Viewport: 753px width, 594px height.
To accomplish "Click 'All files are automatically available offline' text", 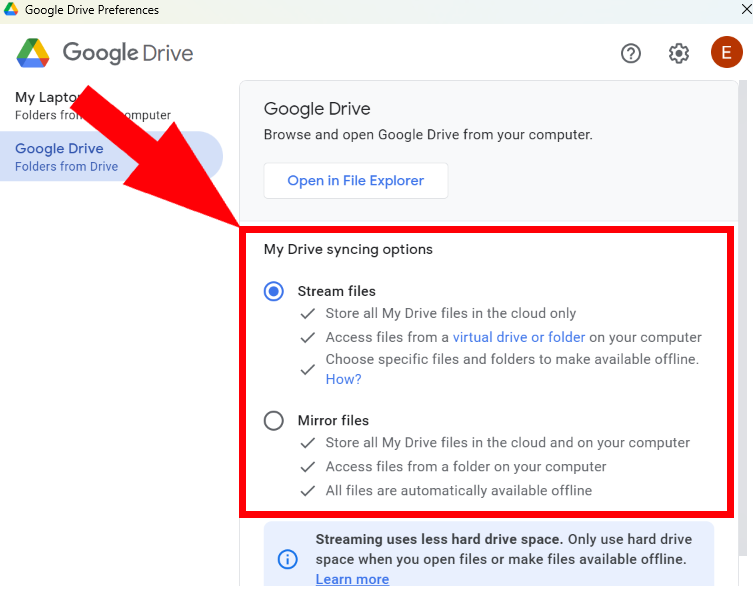I will tap(459, 490).
